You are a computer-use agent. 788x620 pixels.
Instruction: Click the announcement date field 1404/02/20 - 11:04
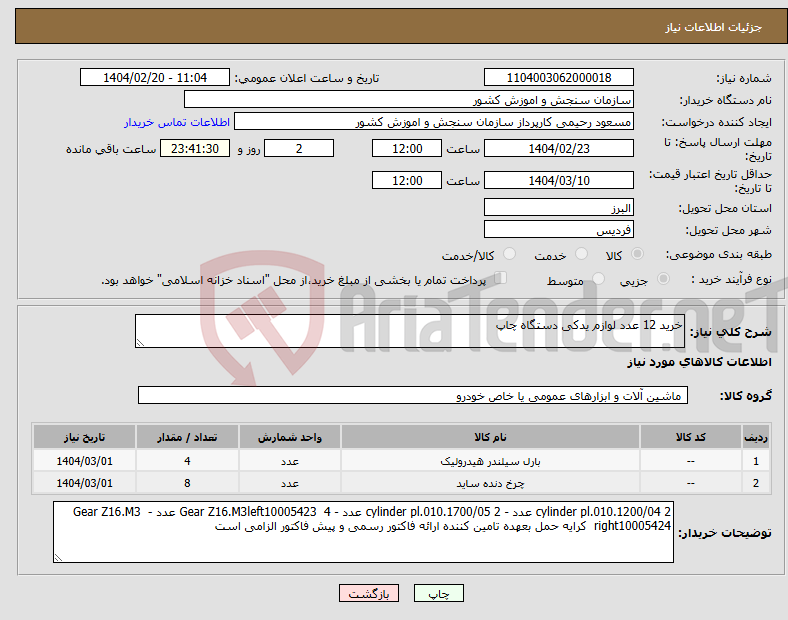click(155, 77)
